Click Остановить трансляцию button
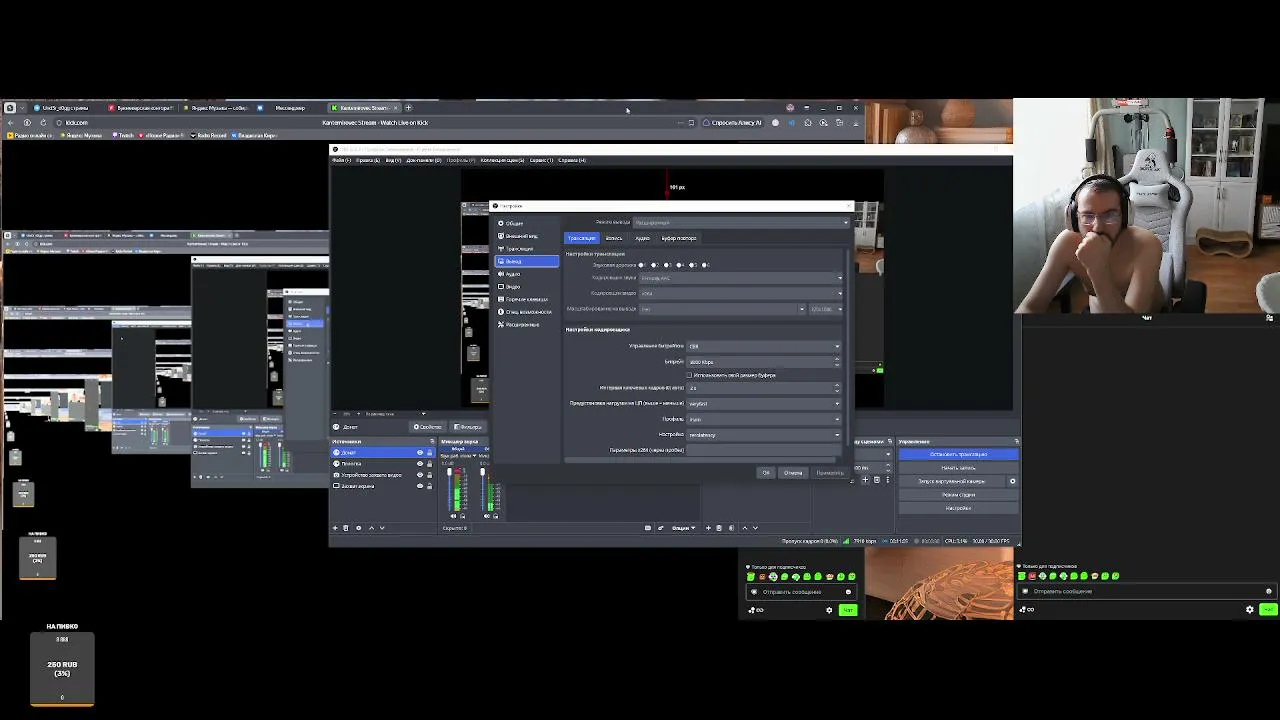The width and height of the screenshot is (1280, 720). tap(958, 454)
